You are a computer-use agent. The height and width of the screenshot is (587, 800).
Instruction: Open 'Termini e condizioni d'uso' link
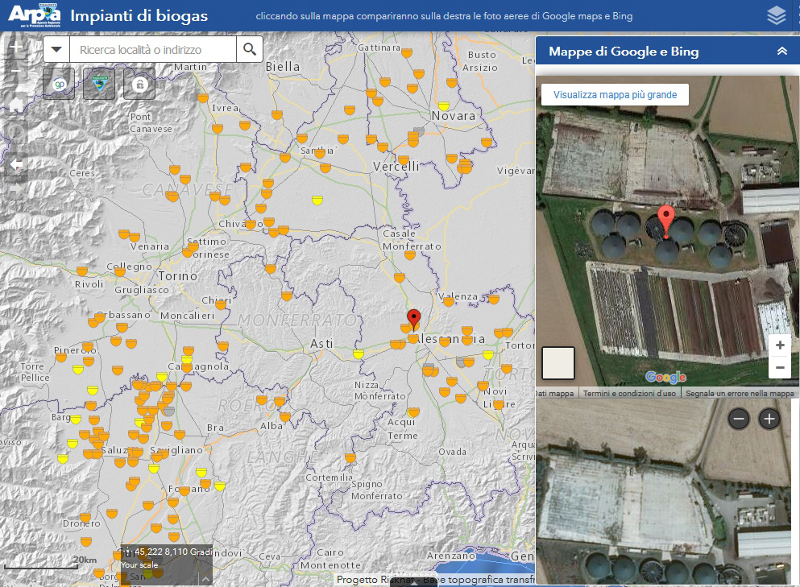click(x=629, y=393)
